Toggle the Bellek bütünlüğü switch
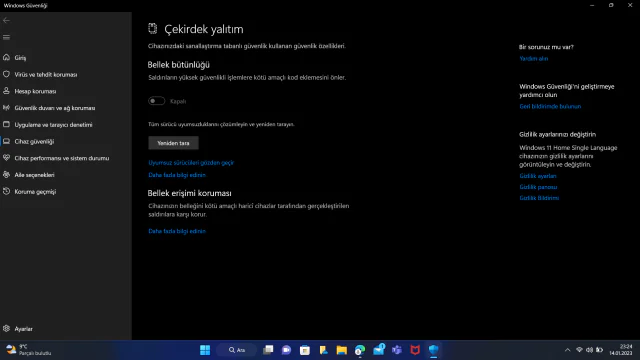 click(157, 101)
